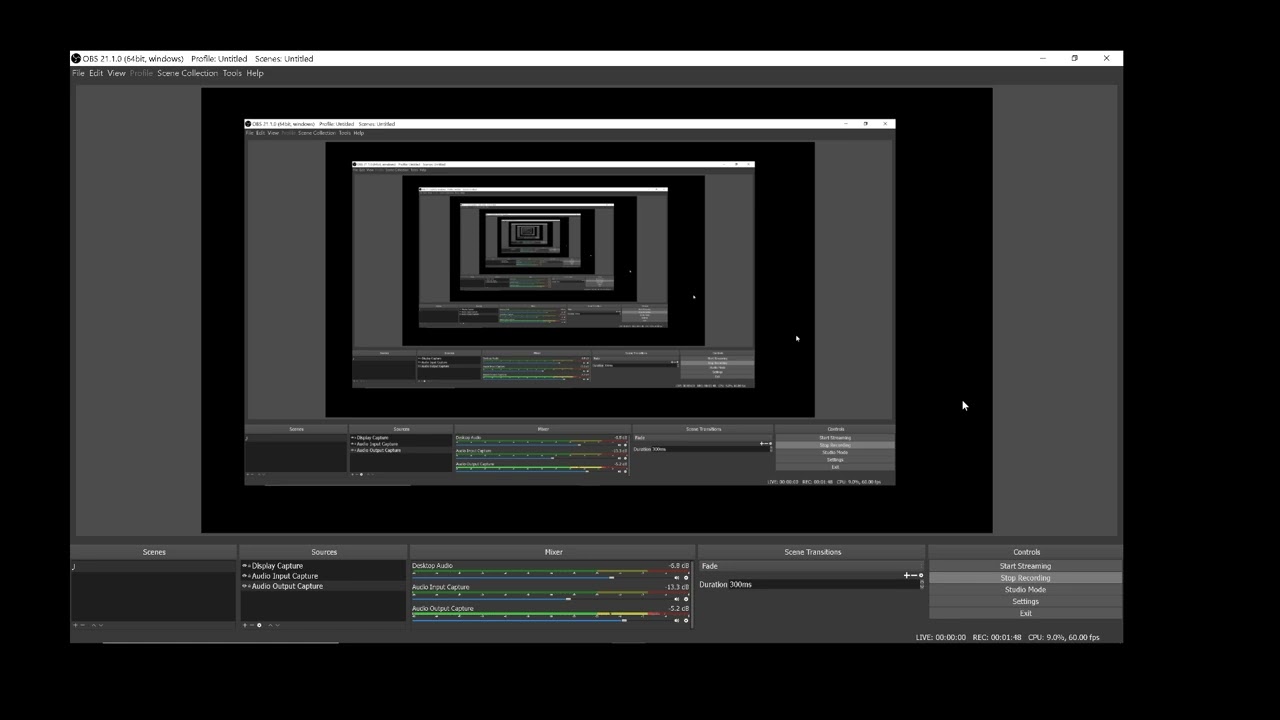
Task: Move source down using the Sources panel arrow
Action: click(x=278, y=625)
